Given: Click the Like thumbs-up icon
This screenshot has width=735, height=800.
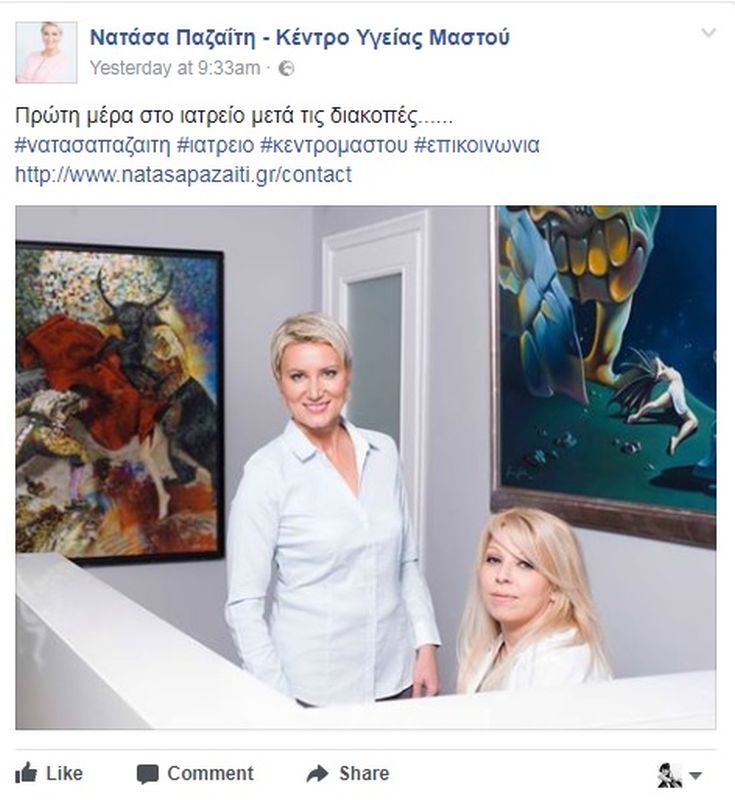Looking at the screenshot, I should [x=26, y=773].
